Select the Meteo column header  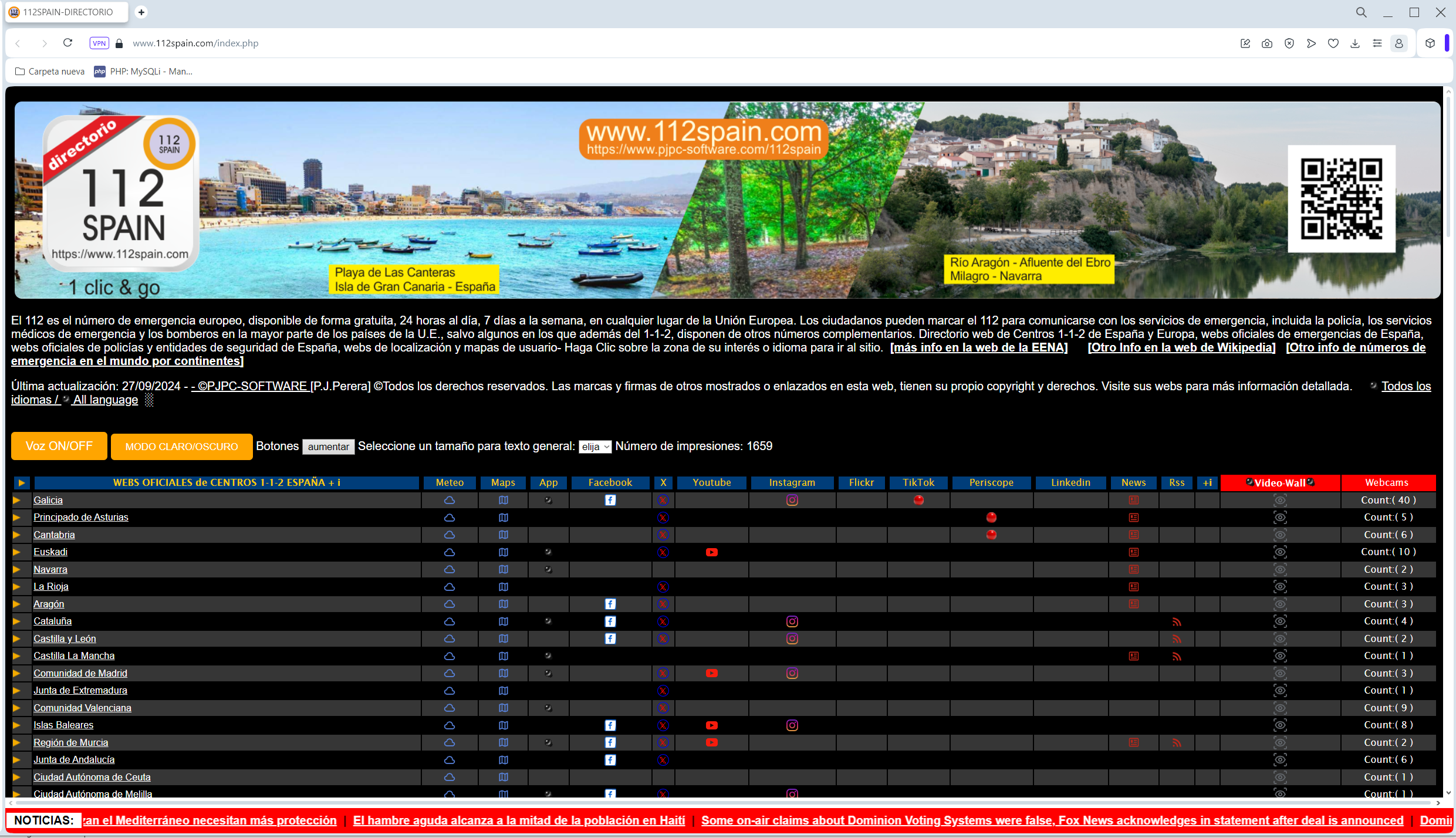pyautogui.click(x=450, y=482)
